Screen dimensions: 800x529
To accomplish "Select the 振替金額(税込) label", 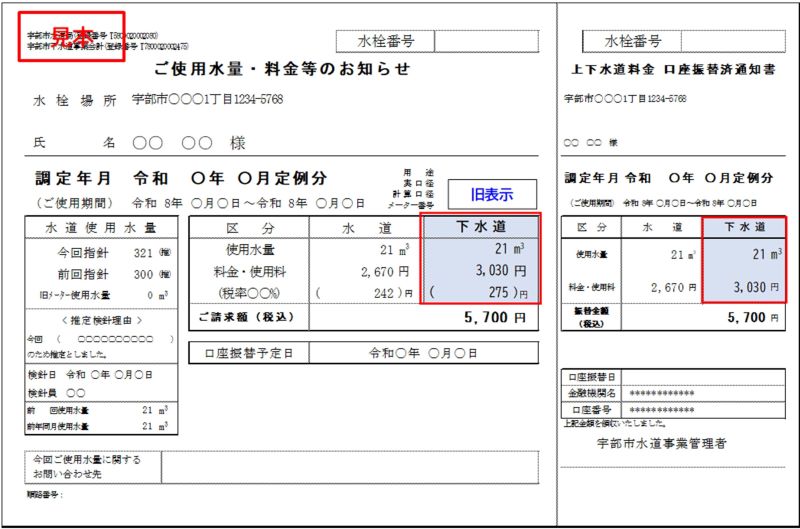I will click(x=591, y=317).
